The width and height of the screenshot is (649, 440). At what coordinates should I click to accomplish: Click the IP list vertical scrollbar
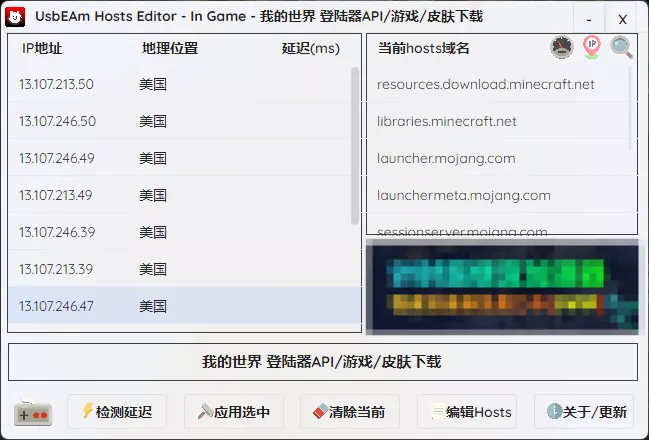coord(355,146)
